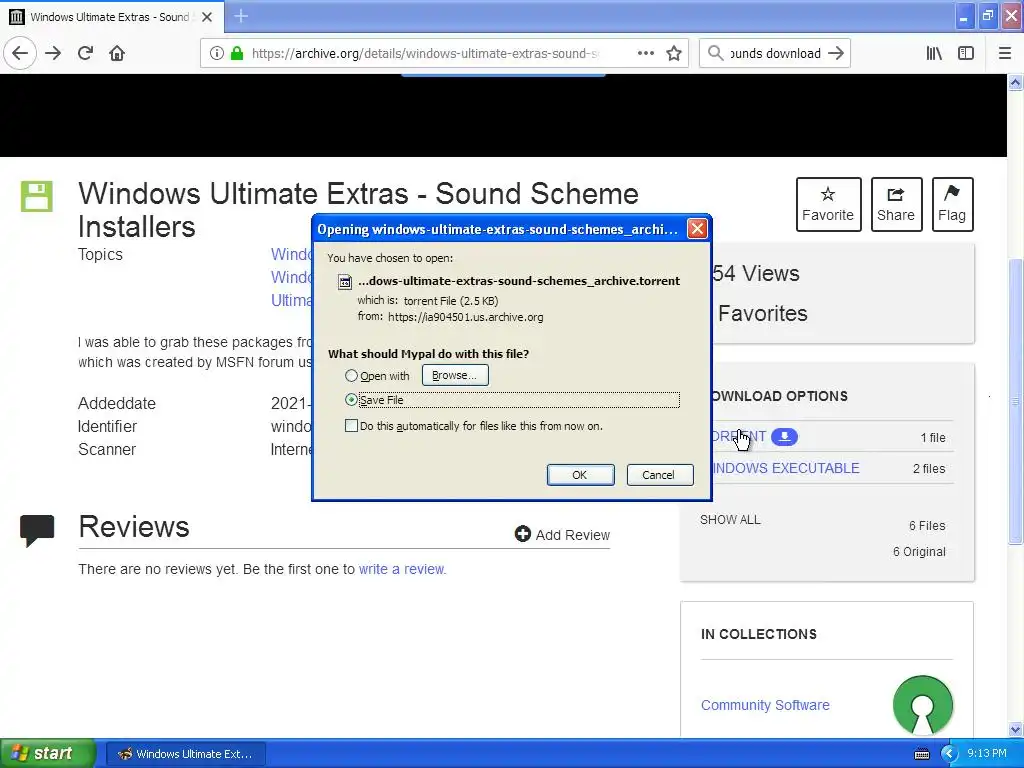Viewport: 1024px width, 768px height.
Task: Click SHOW ALL files
Action: (x=730, y=520)
